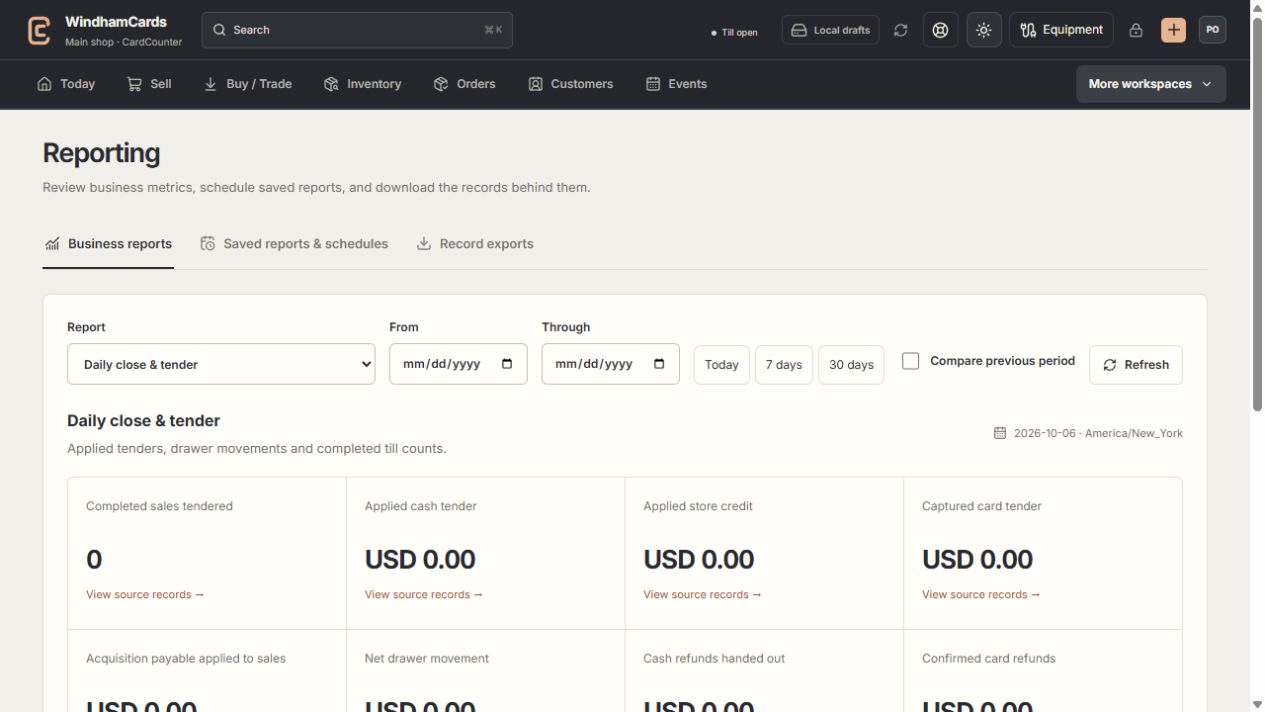Set range to Today
The height and width of the screenshot is (712, 1265).
pos(722,365)
